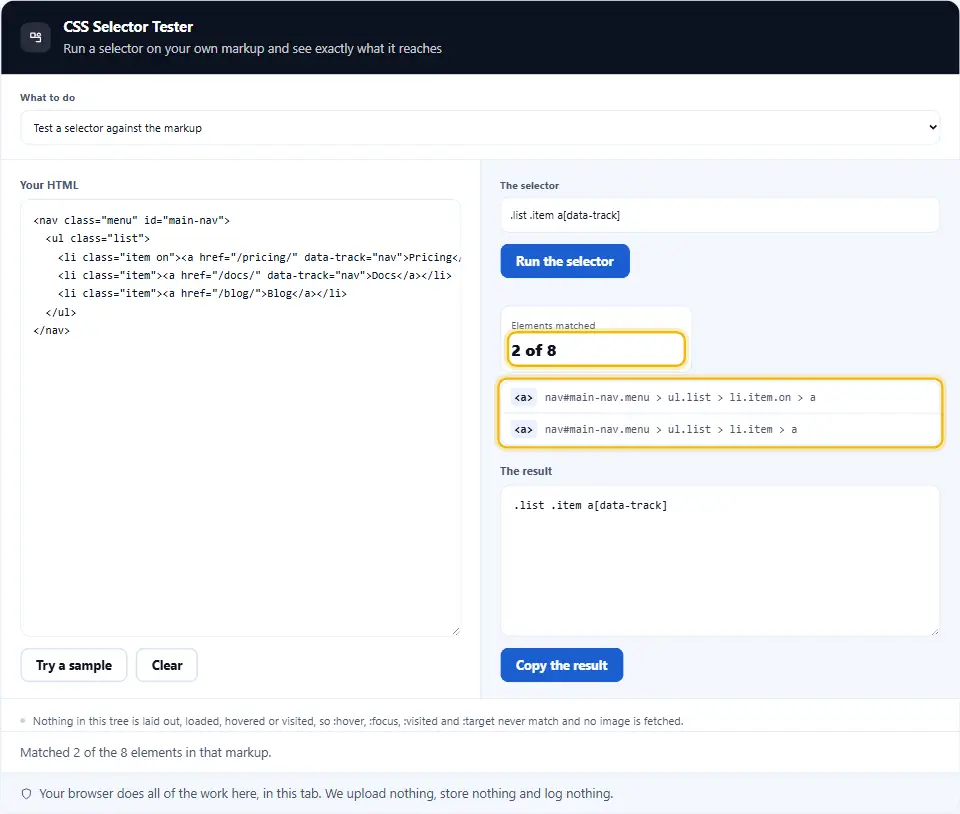The height and width of the screenshot is (814, 960).
Task: Copy the result to clipboard
Action: click(561, 665)
